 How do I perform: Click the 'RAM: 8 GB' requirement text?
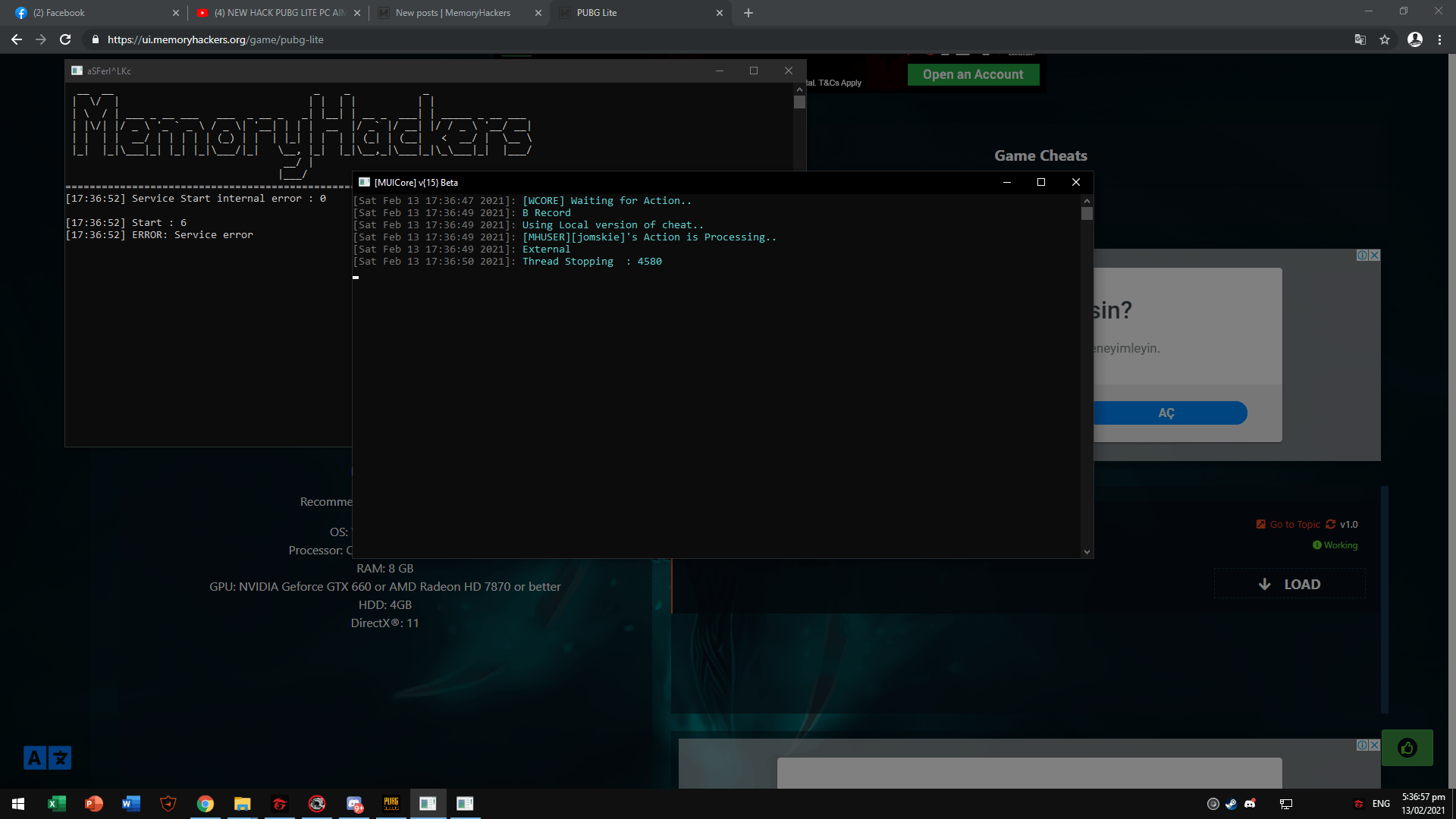coord(385,568)
